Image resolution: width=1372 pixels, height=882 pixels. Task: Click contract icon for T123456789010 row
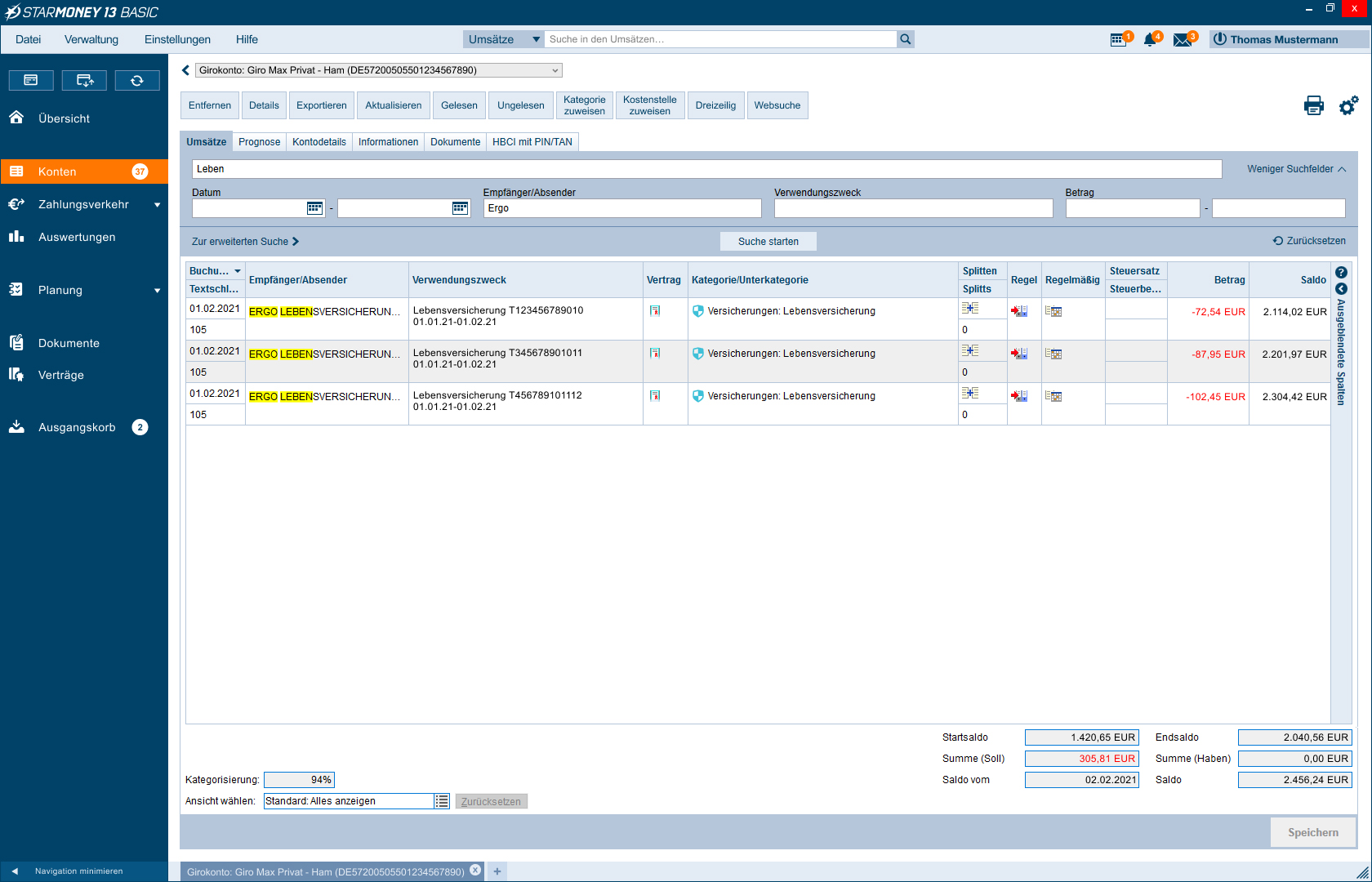[655, 311]
